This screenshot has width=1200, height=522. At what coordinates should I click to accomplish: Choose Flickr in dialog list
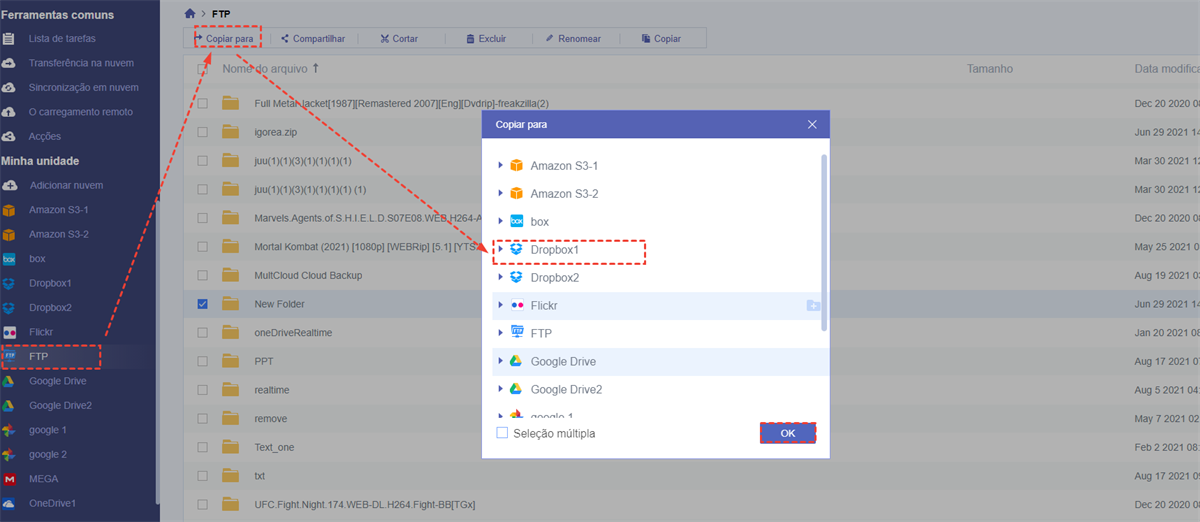[546, 305]
